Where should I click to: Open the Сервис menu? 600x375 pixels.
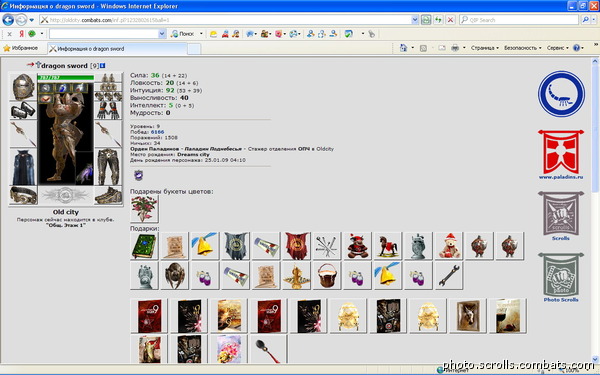(558, 48)
